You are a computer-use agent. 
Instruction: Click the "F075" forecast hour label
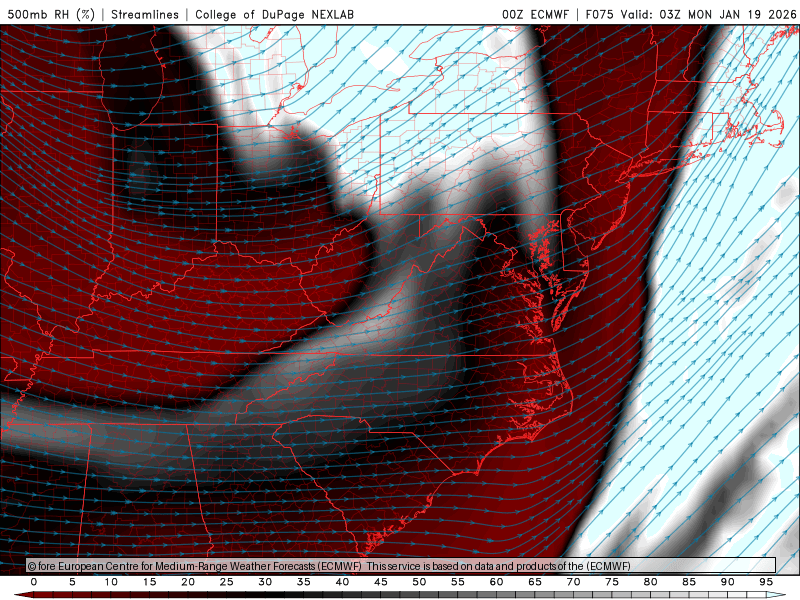tap(599, 14)
